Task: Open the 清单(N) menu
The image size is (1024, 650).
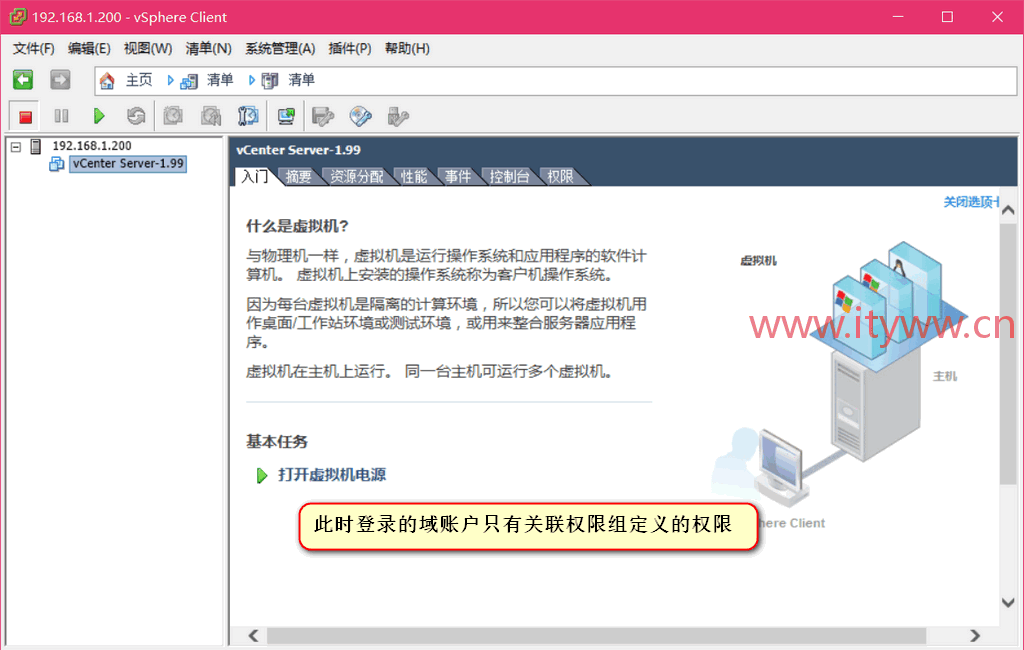Action: coord(208,48)
